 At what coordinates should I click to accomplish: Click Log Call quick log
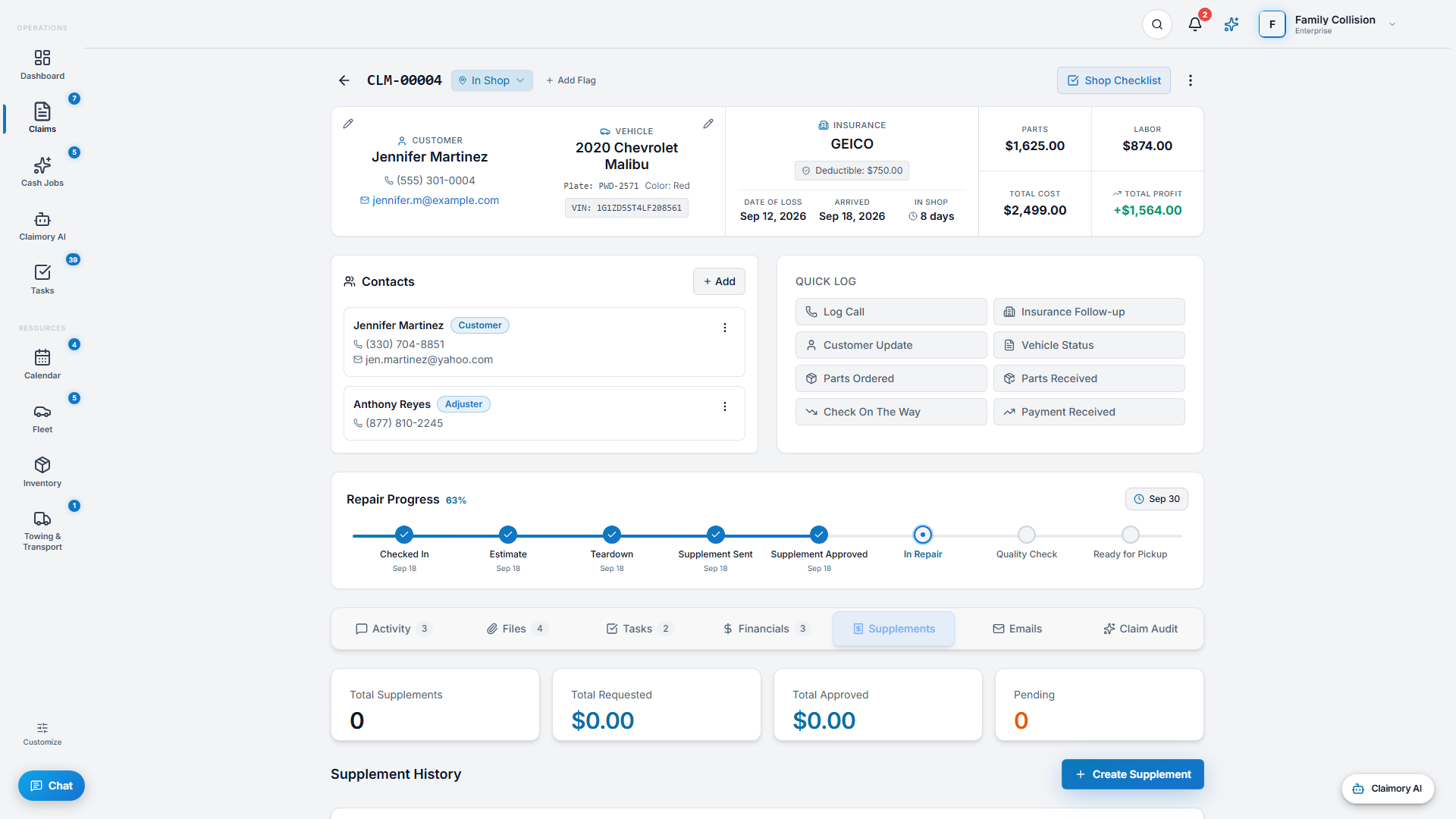891,312
